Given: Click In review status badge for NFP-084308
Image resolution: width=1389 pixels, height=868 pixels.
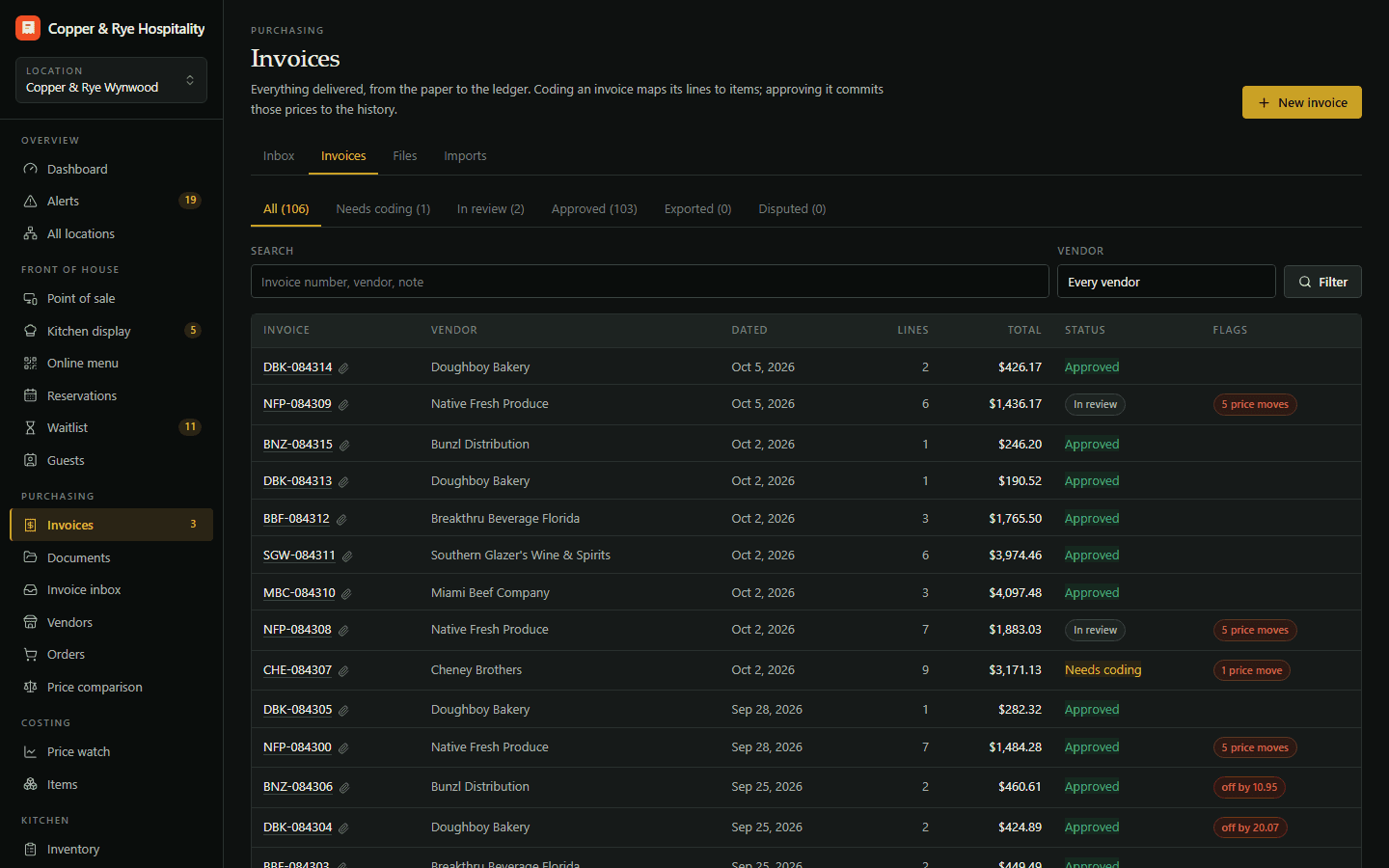Looking at the screenshot, I should click(1095, 630).
